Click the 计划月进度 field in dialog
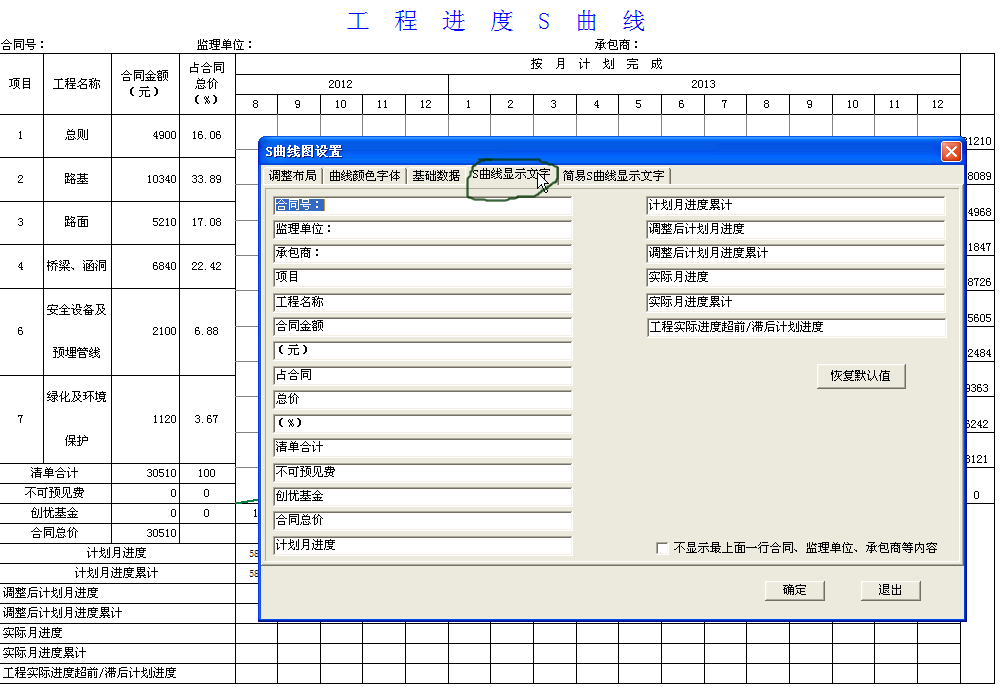The width and height of the screenshot is (1006, 691). (x=422, y=545)
